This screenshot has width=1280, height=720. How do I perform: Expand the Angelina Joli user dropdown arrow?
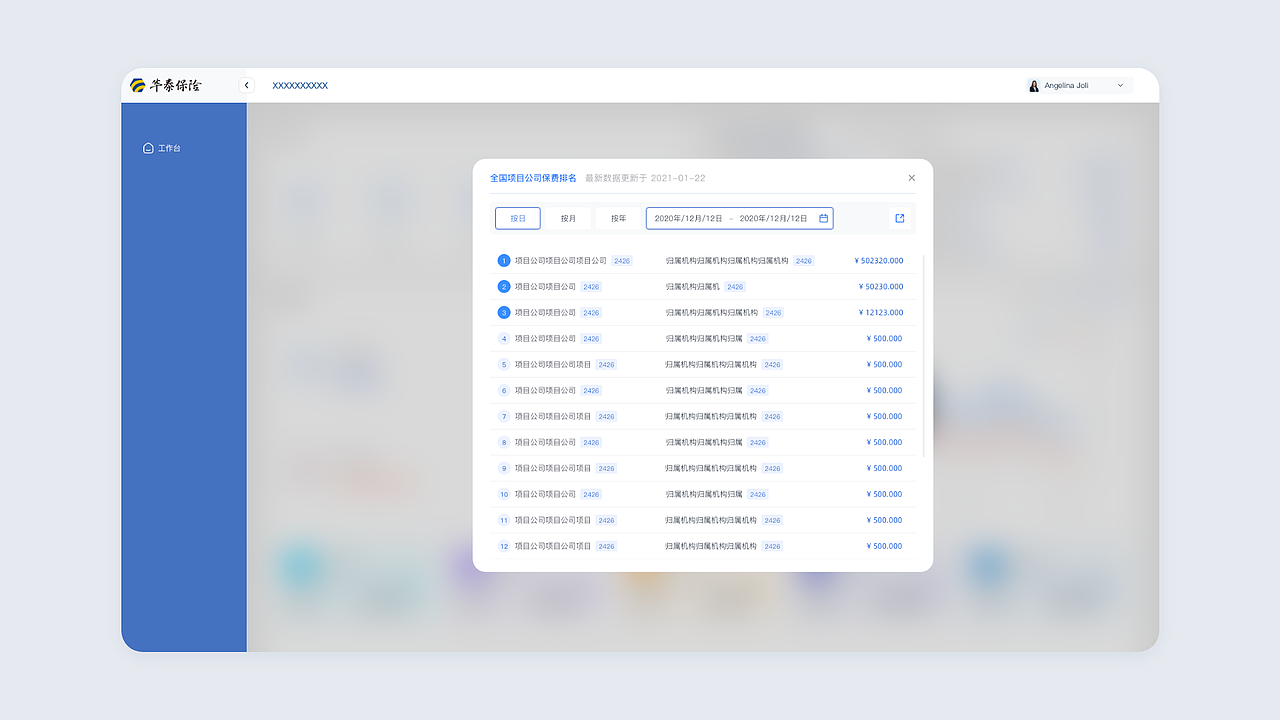point(1120,86)
